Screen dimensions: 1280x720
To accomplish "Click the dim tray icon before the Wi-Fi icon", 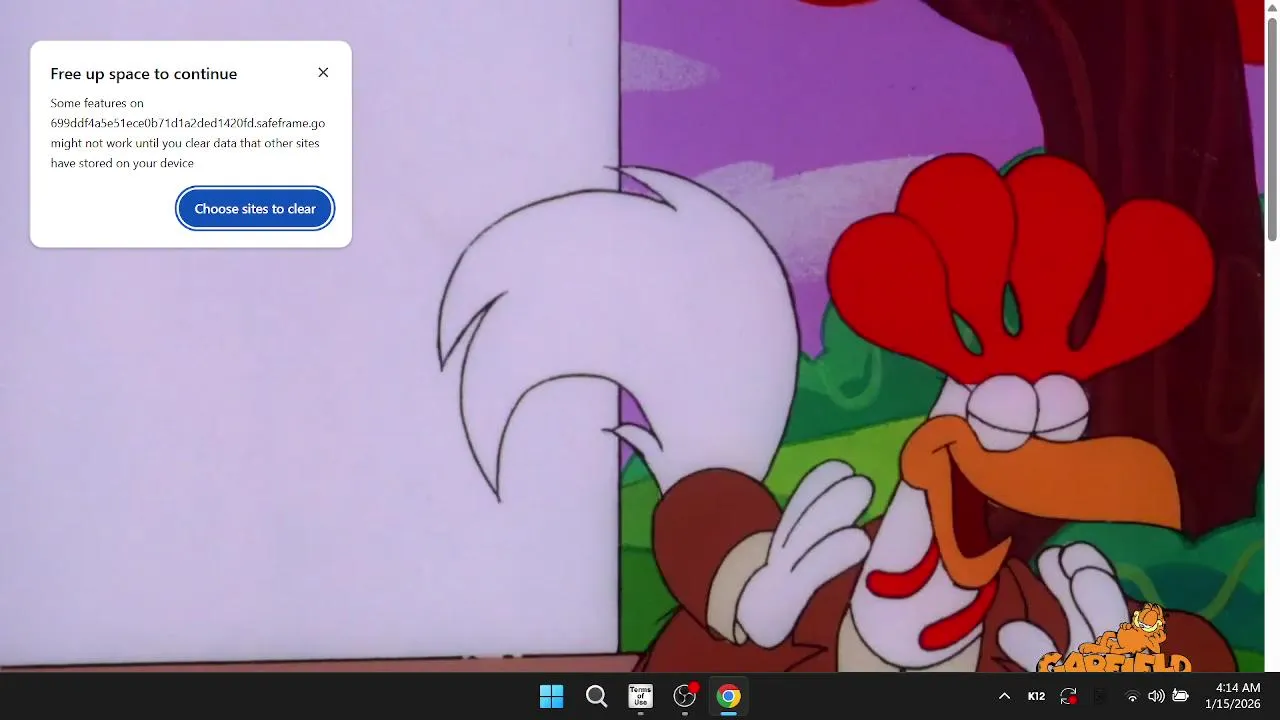I will (1100, 696).
